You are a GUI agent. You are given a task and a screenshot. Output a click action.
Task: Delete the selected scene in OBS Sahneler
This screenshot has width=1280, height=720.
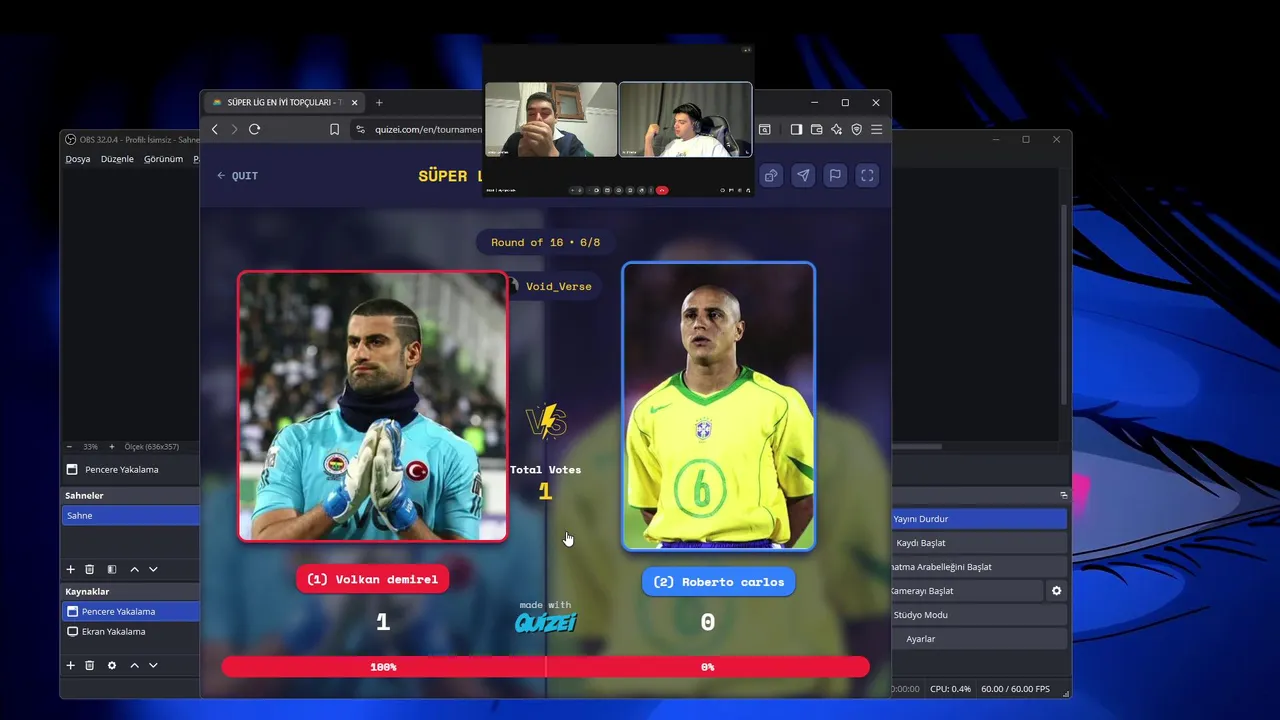tap(89, 569)
